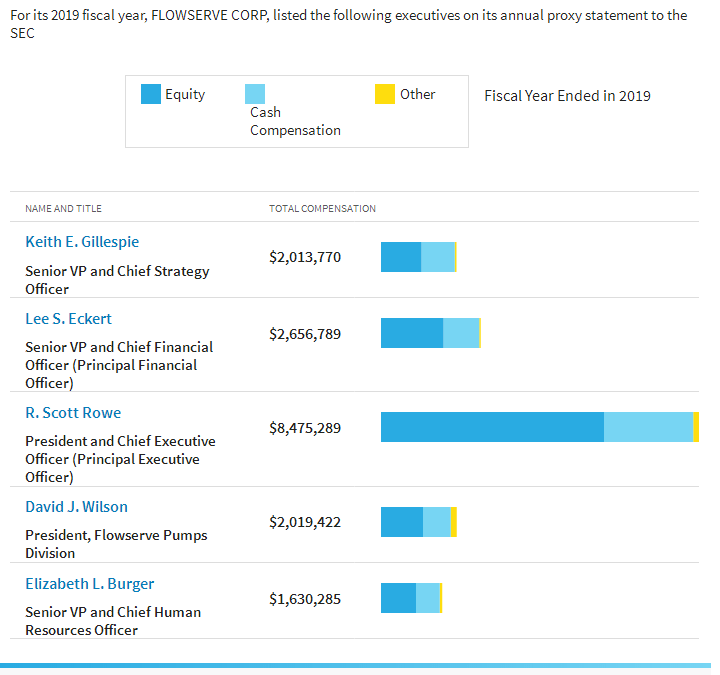
Task: Click the Fiscal Year Ended in 2019 label
Action: coord(568,96)
